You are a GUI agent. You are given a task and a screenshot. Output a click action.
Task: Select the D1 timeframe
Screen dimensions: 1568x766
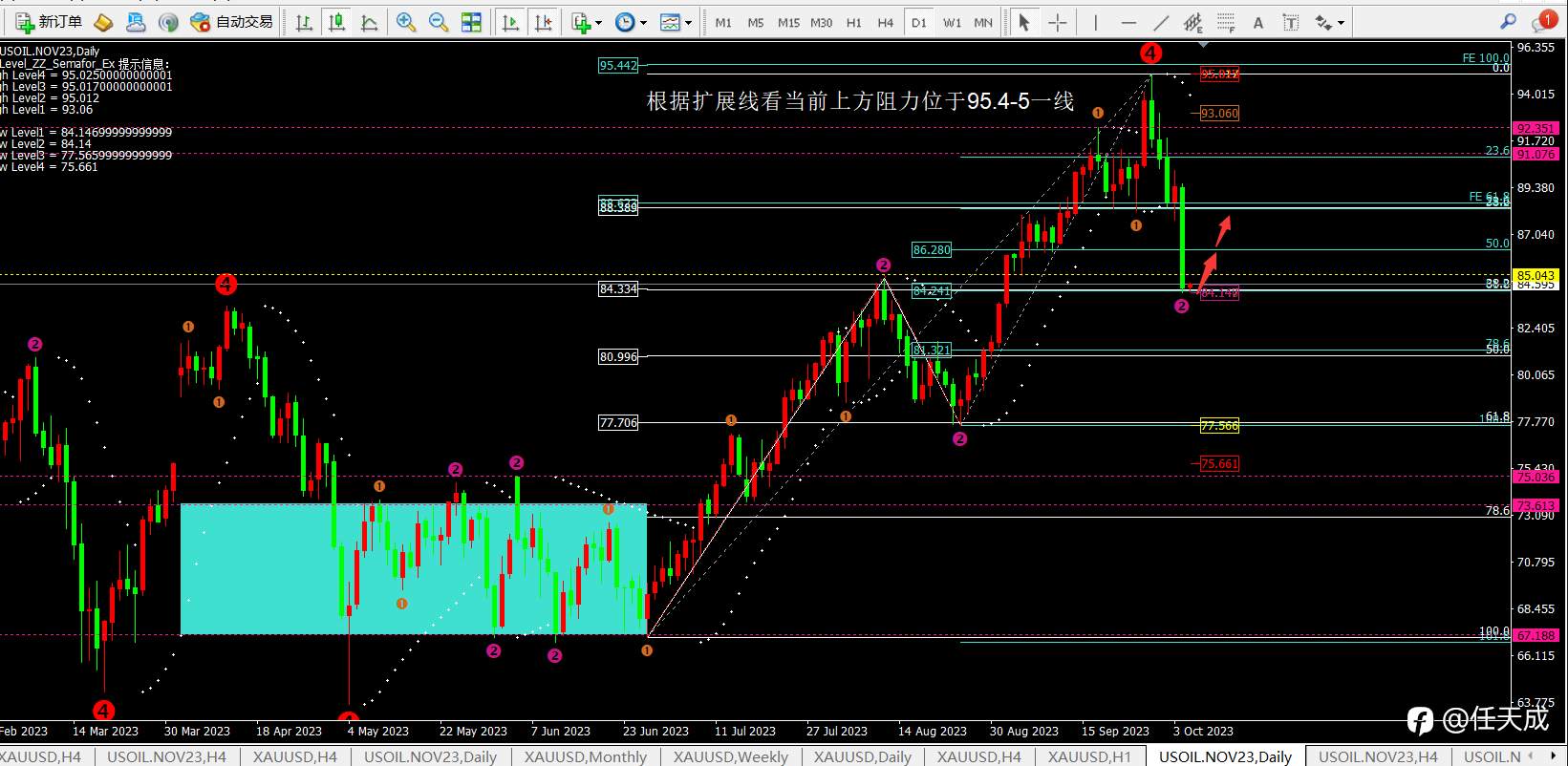pyautogui.click(x=918, y=22)
